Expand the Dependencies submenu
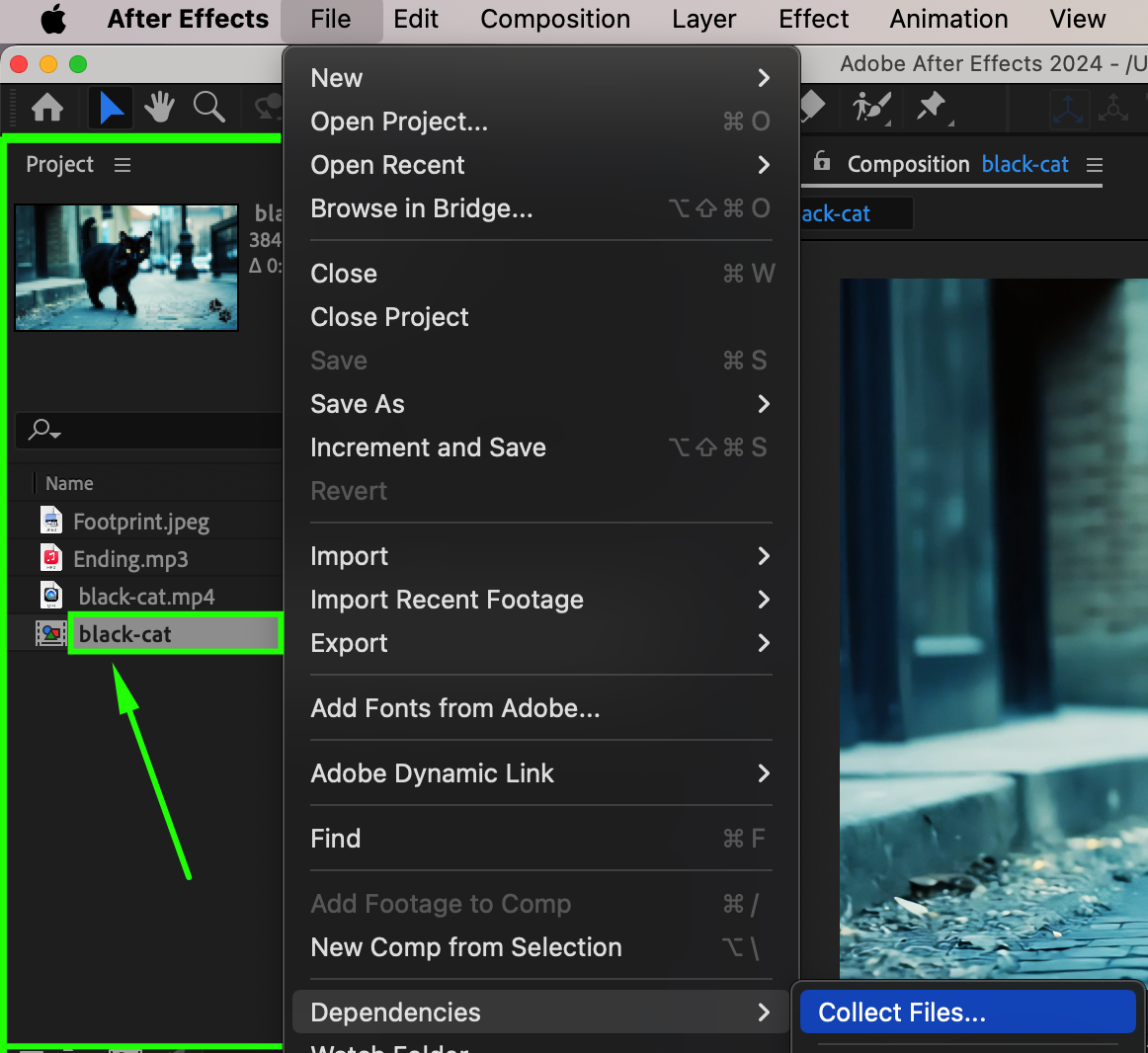 pyautogui.click(x=541, y=1012)
